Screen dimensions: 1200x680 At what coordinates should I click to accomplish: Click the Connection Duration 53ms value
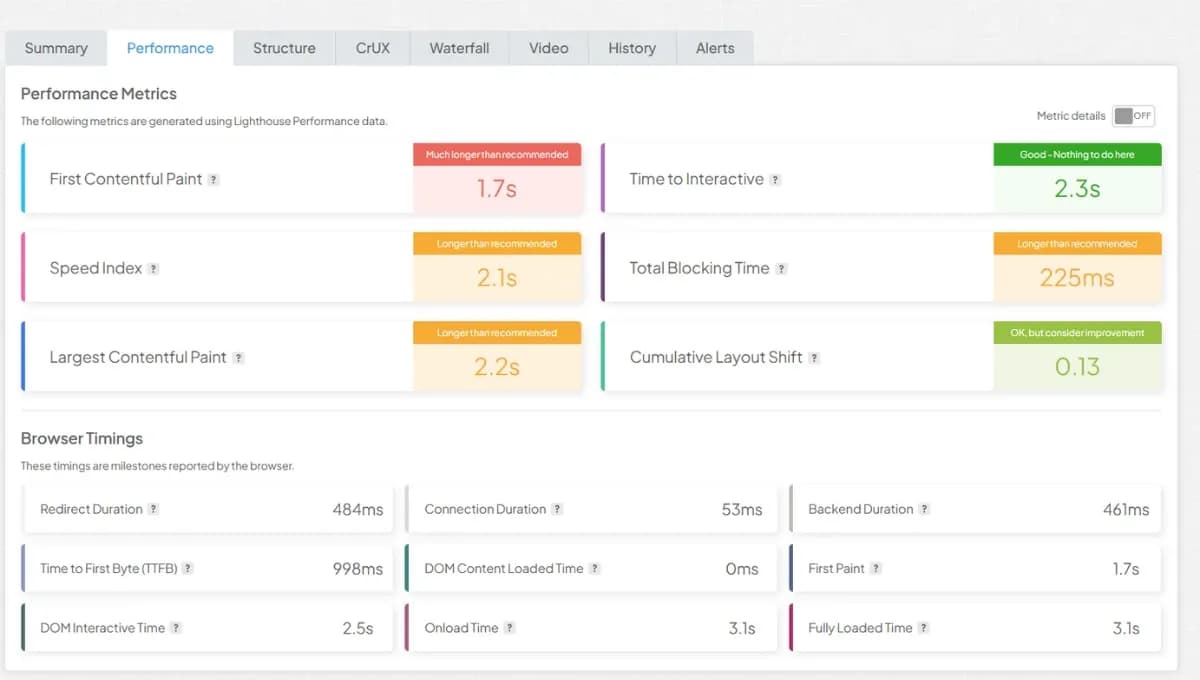pos(742,509)
